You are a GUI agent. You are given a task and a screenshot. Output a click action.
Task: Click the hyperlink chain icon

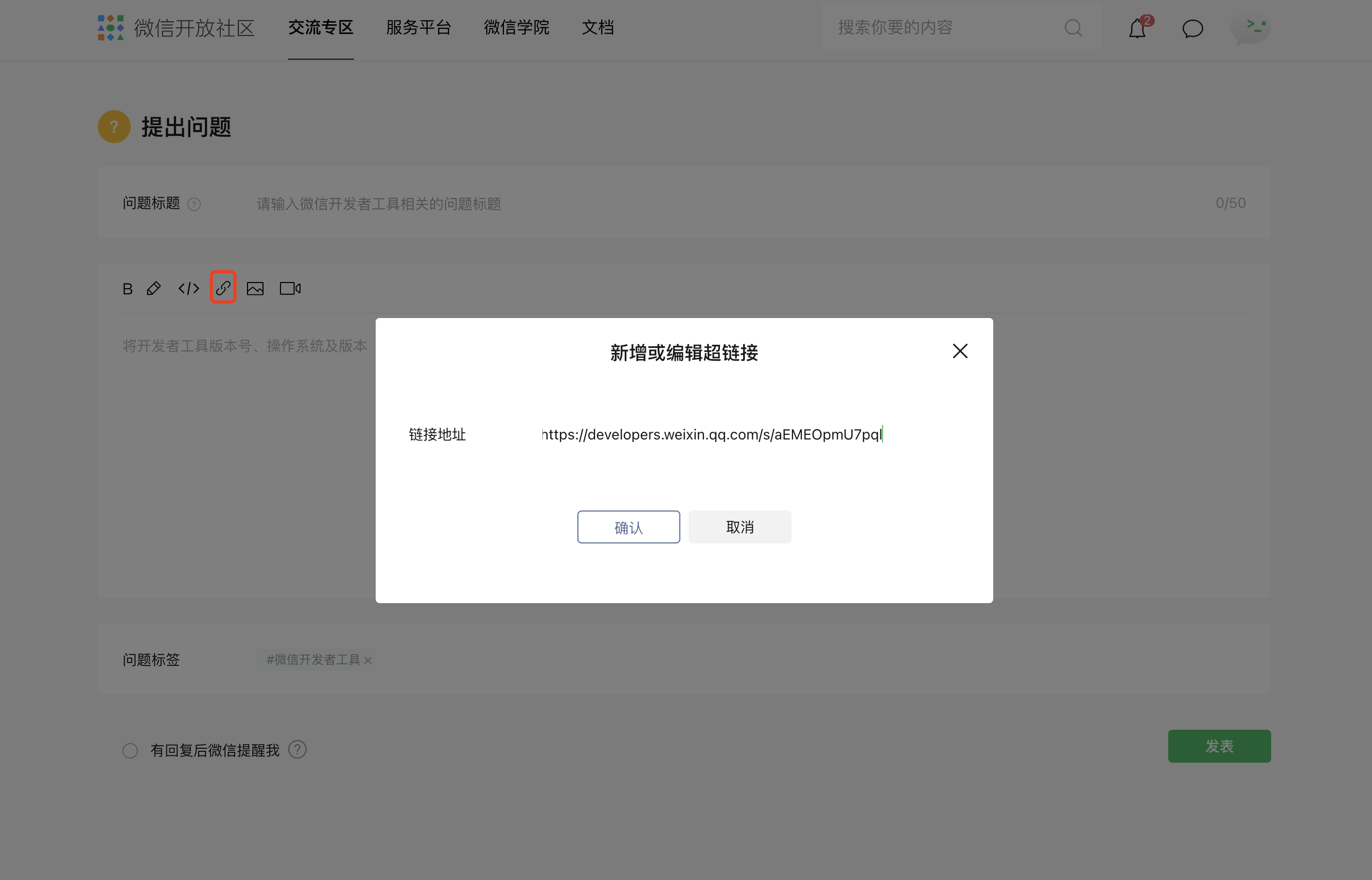[x=223, y=288]
